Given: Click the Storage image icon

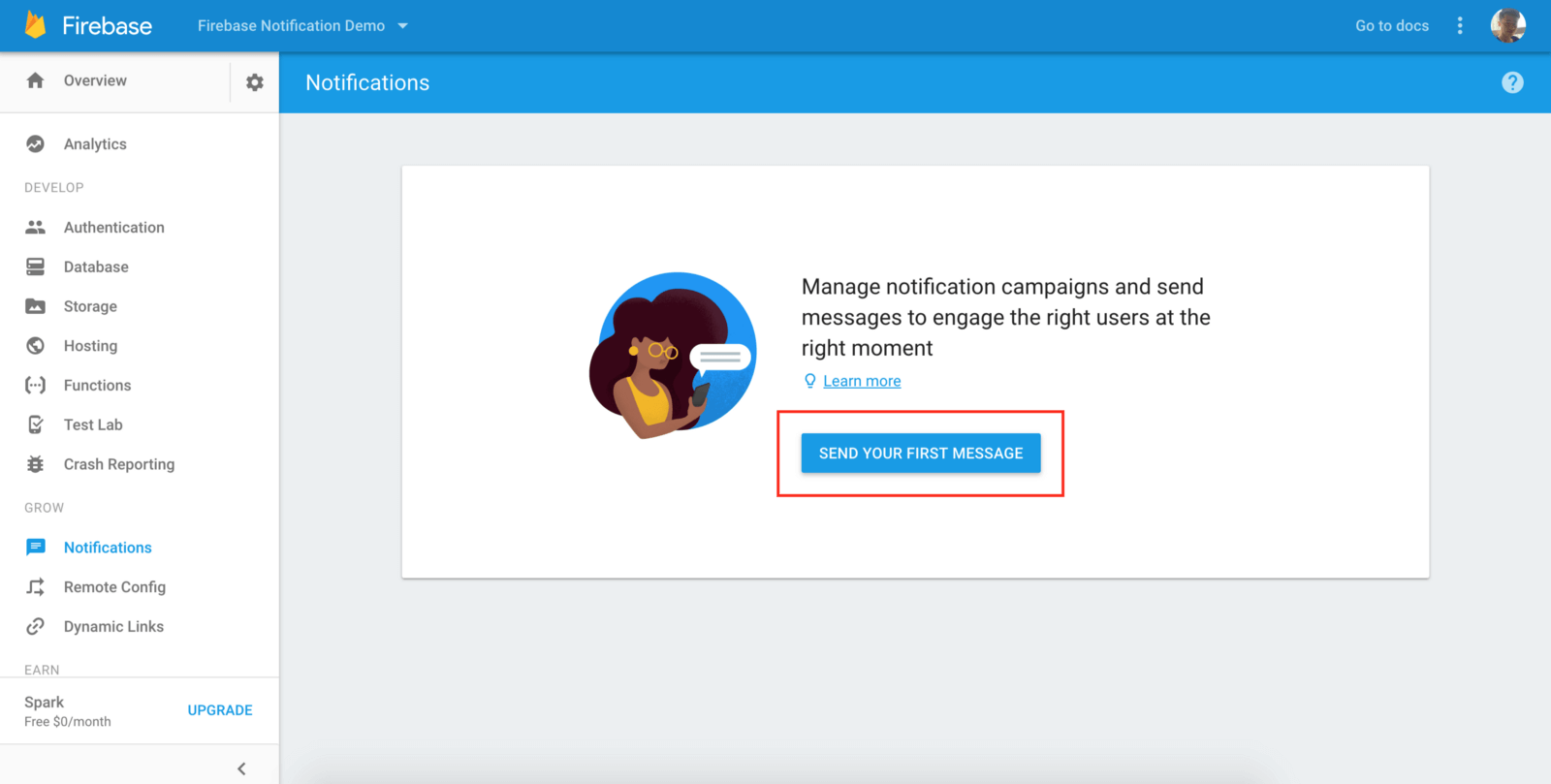Looking at the screenshot, I should tap(36, 306).
